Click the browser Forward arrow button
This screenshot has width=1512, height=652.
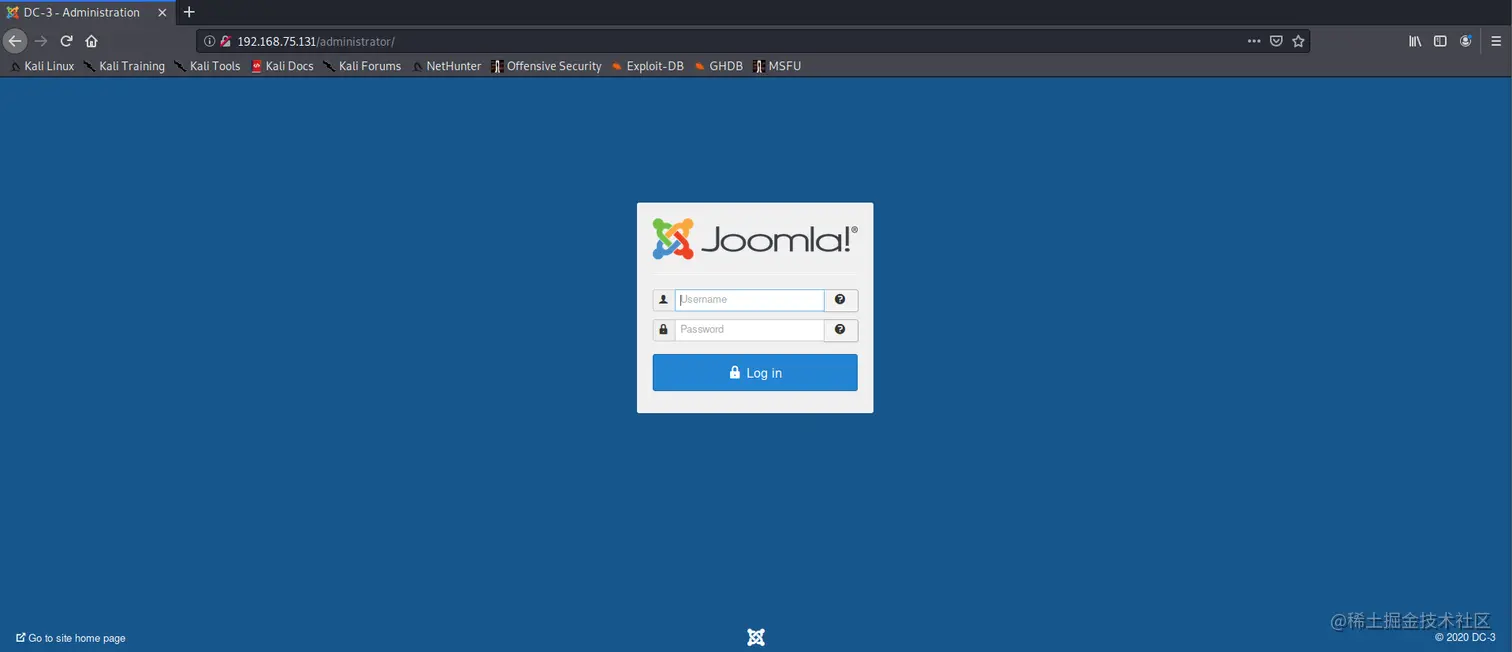pyautogui.click(x=41, y=41)
